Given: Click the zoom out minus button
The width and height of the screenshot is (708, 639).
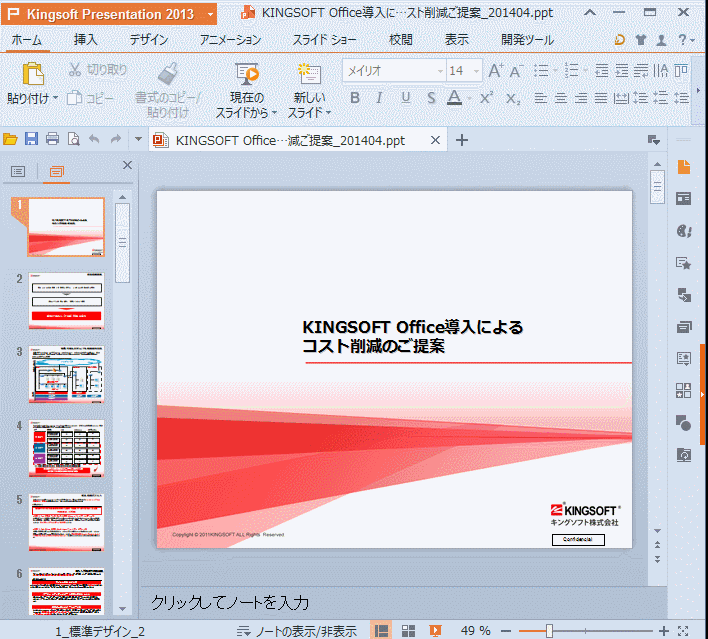Looking at the screenshot, I should click(x=506, y=631).
